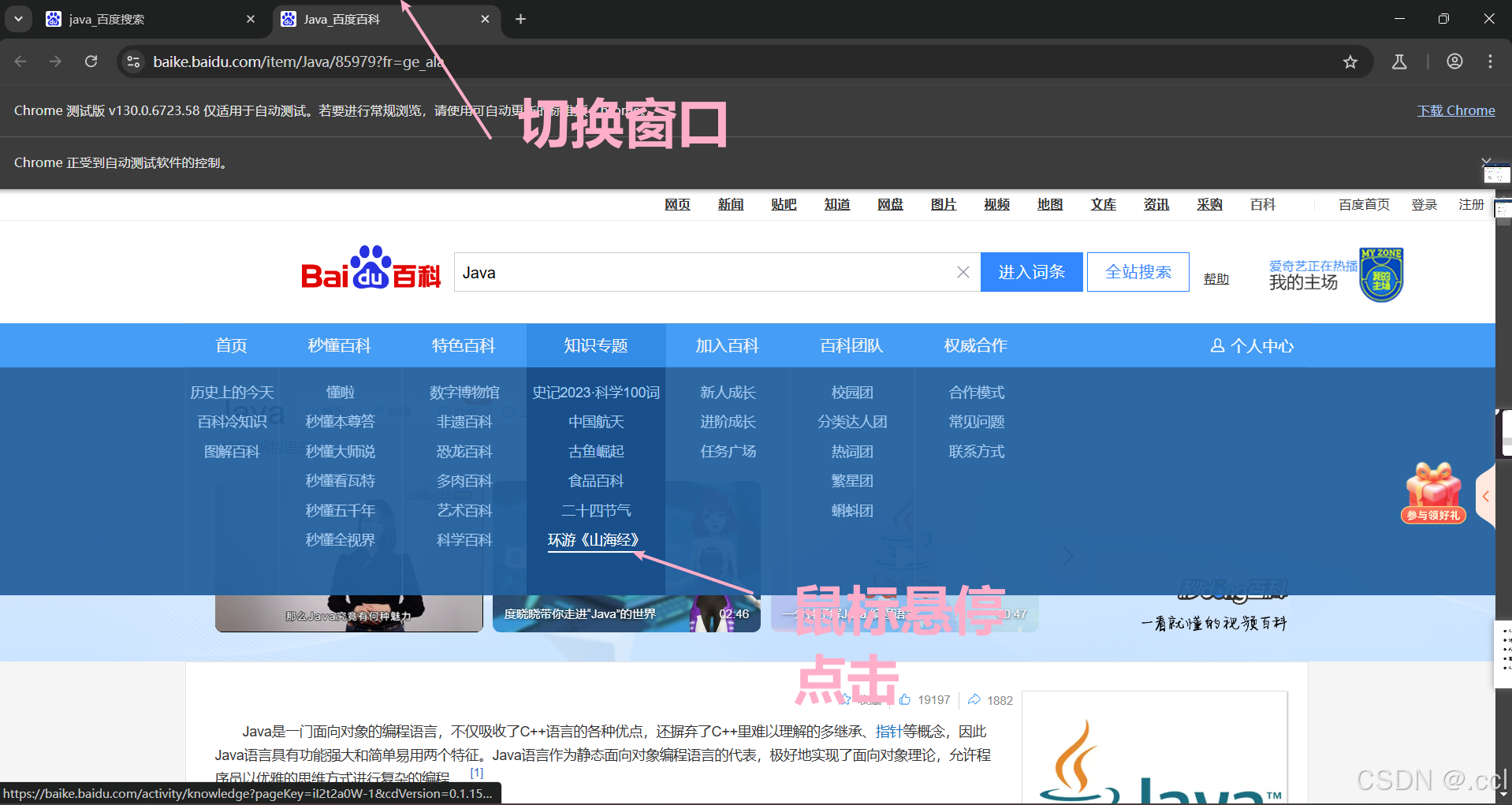Open Chrome Labs flask icon
The image size is (1512, 805).
(1399, 61)
